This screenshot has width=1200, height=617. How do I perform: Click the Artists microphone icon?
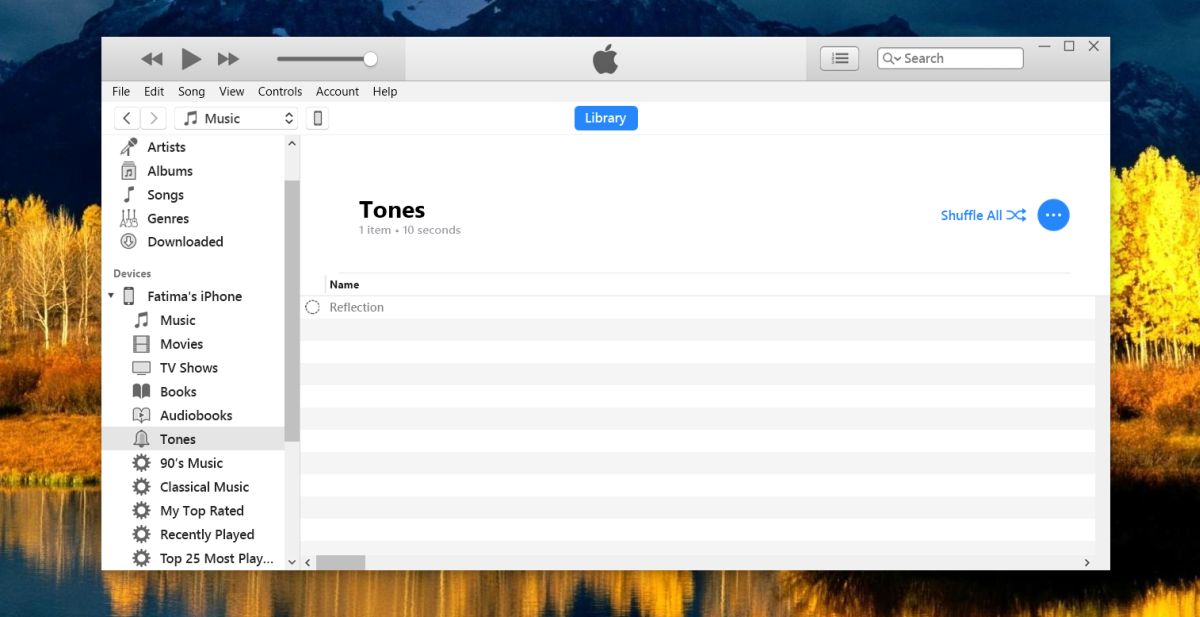click(129, 147)
